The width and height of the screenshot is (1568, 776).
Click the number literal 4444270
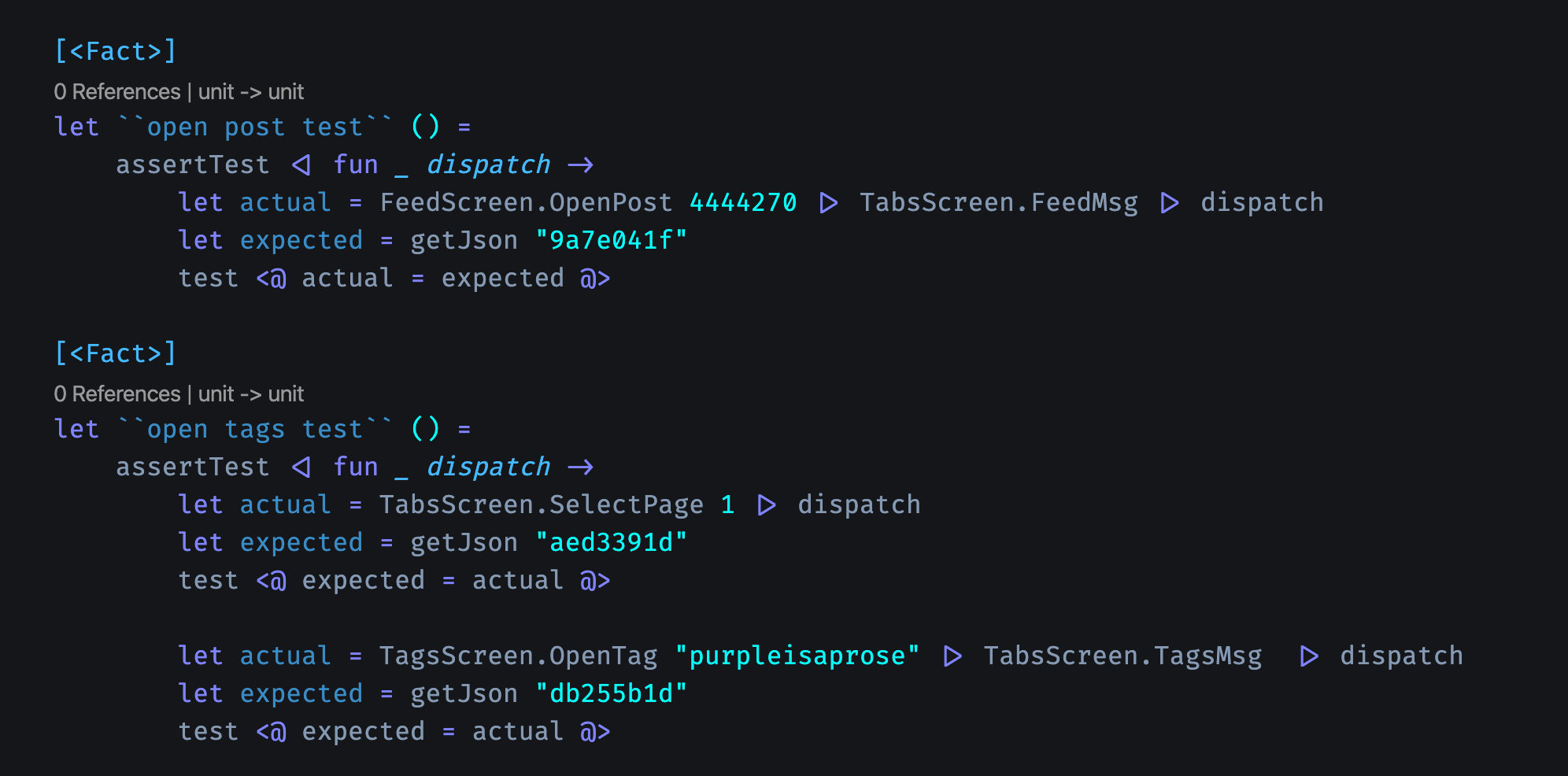tap(743, 203)
